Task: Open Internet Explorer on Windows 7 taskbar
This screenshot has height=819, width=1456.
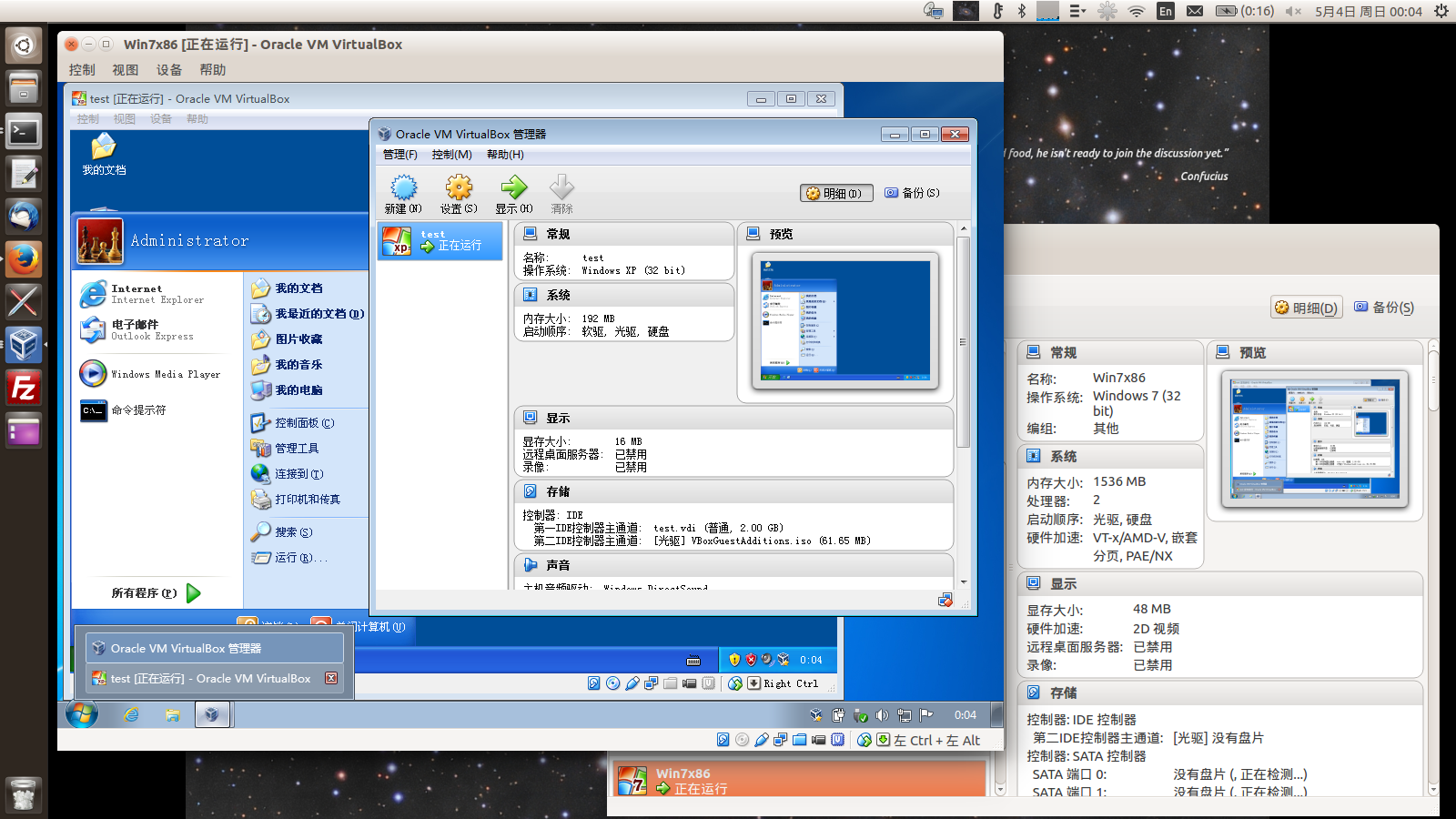Action: [x=132, y=715]
